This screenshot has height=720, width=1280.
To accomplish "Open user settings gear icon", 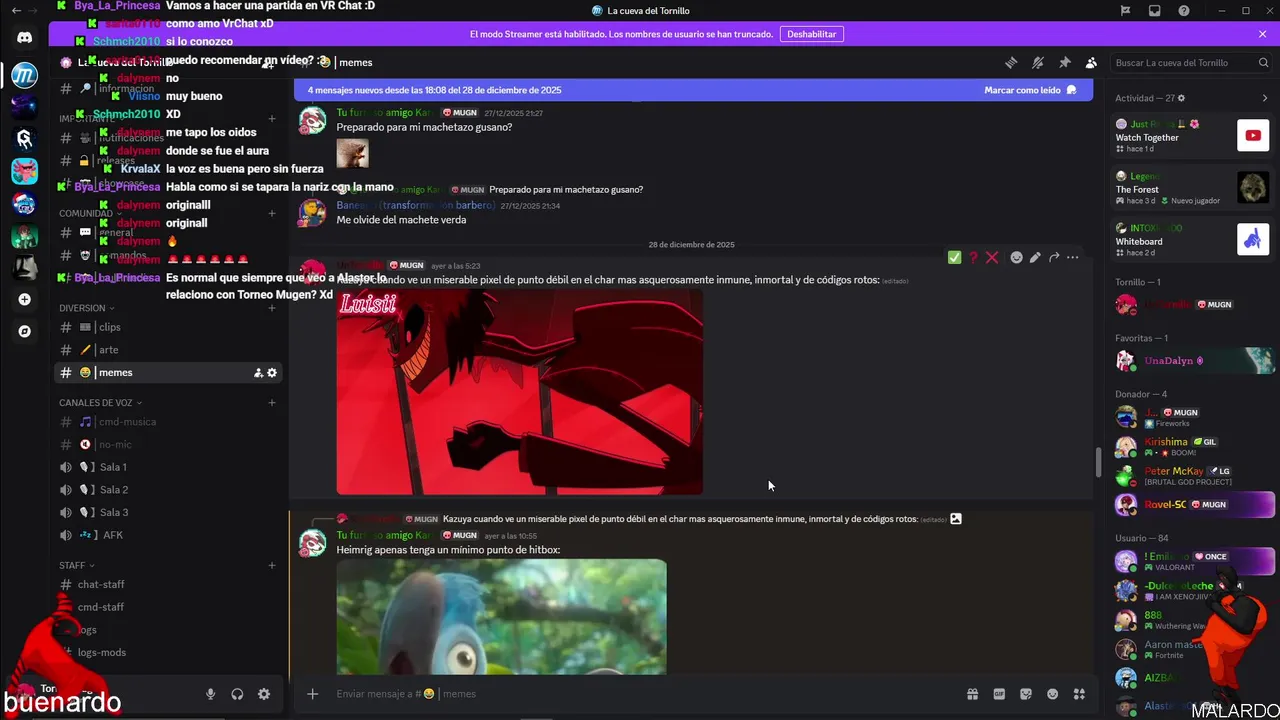I will (x=264, y=694).
